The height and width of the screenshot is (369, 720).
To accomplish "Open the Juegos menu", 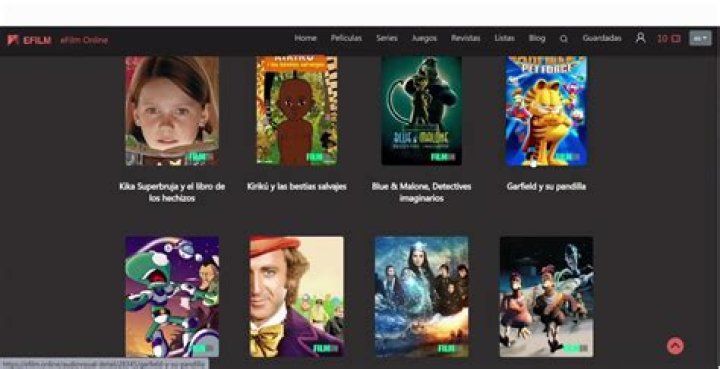I will (424, 39).
